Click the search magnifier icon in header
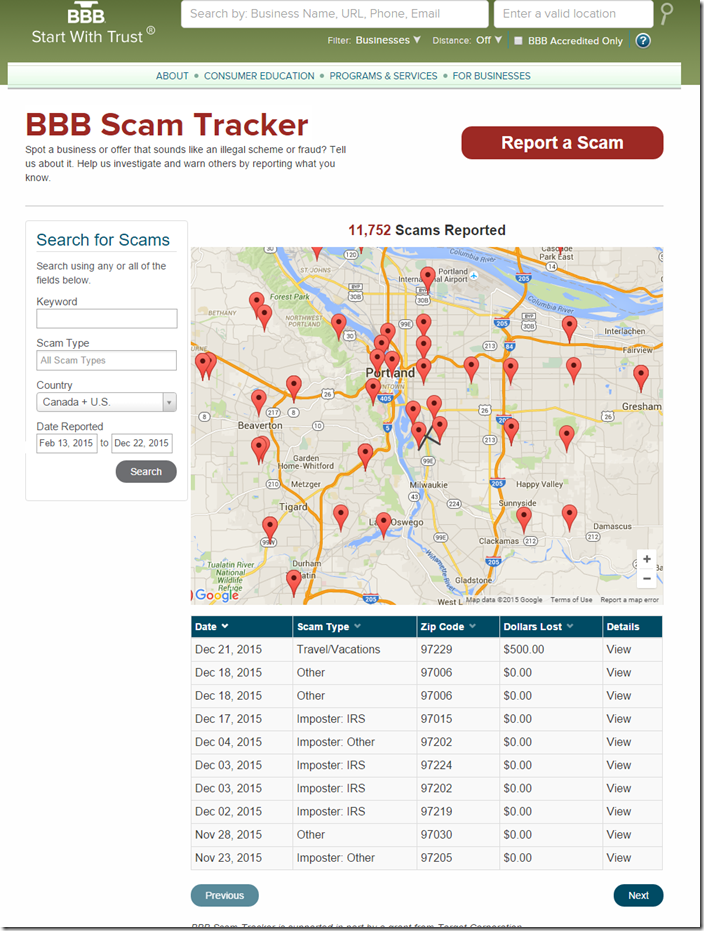The image size is (704, 931). (667, 13)
